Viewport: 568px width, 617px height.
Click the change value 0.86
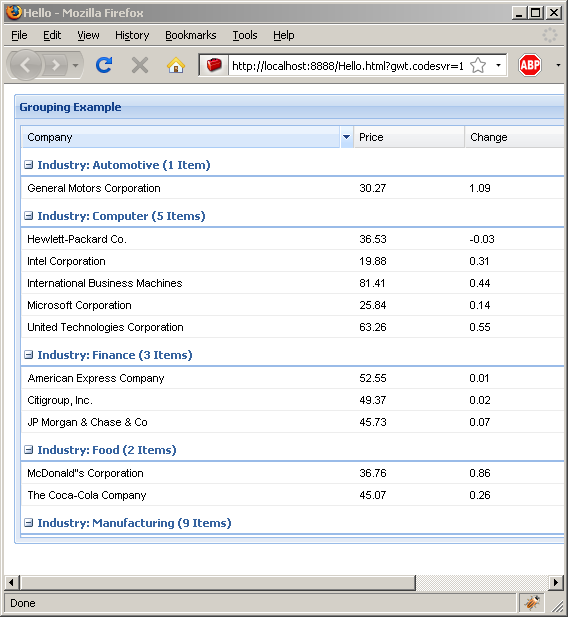(x=479, y=473)
